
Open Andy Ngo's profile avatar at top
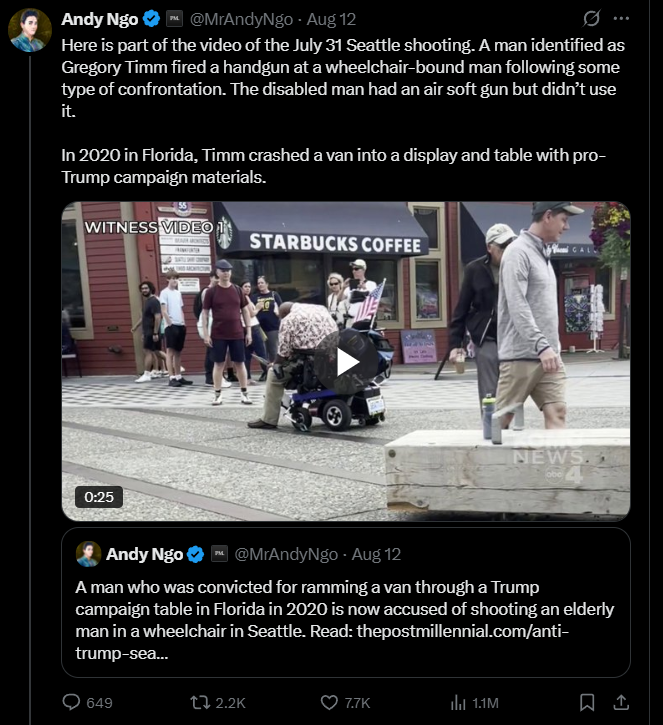[30, 30]
